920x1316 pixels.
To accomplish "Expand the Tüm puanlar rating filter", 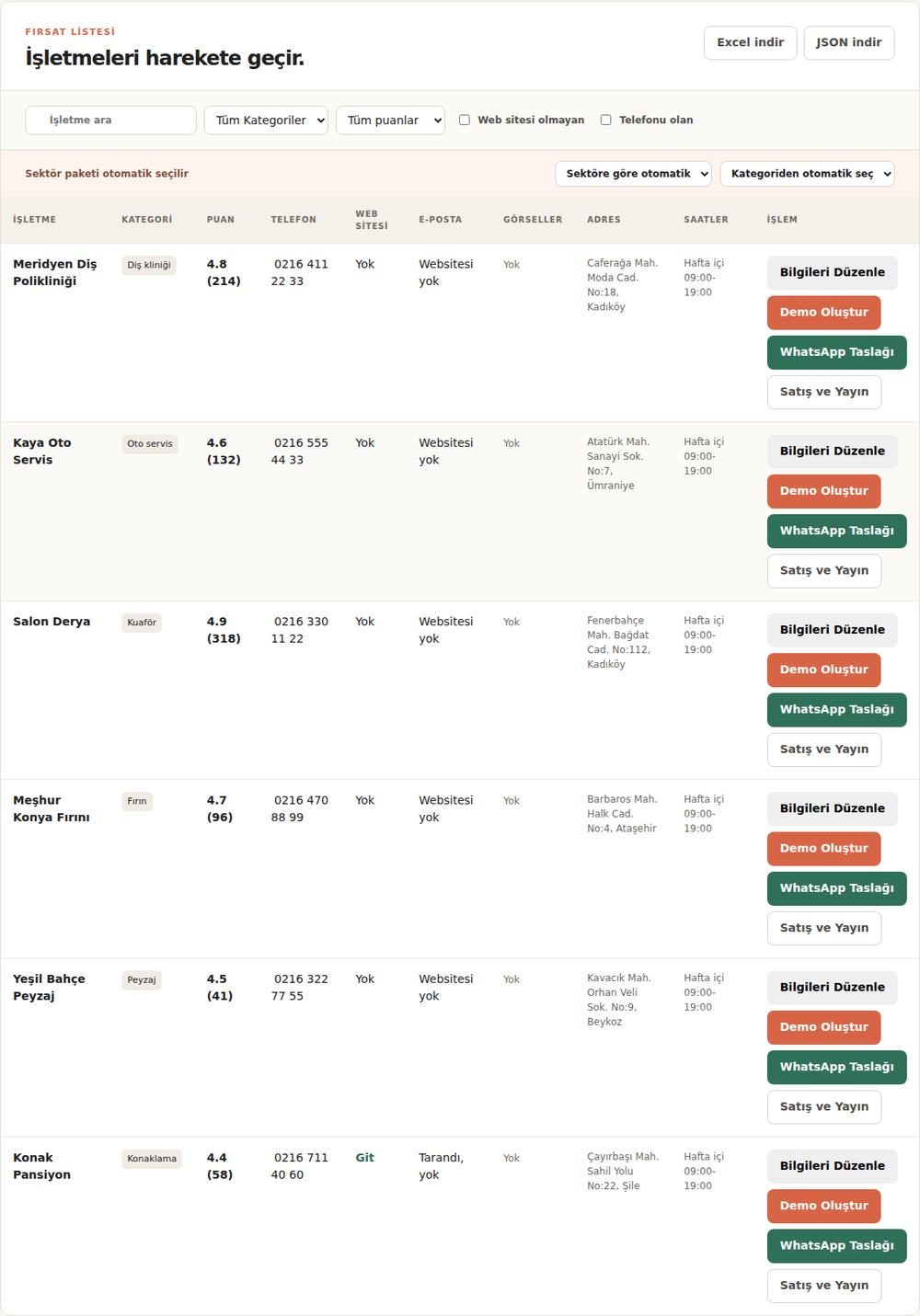I will [x=390, y=120].
